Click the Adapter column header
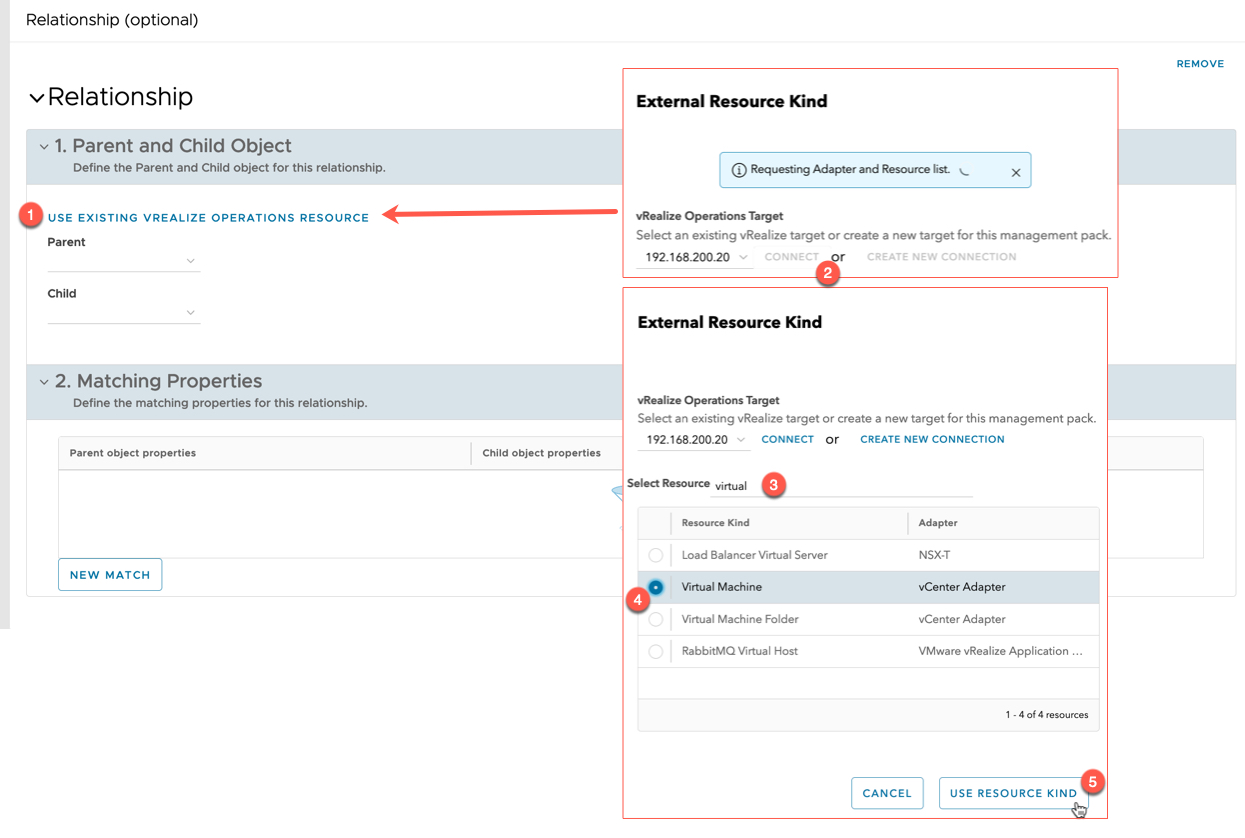The image size is (1245, 838). [x=938, y=523]
